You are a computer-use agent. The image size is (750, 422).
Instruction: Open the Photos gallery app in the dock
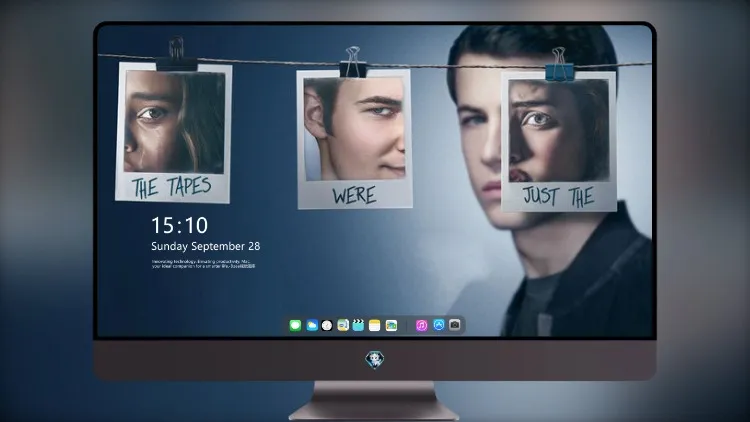pos(391,325)
